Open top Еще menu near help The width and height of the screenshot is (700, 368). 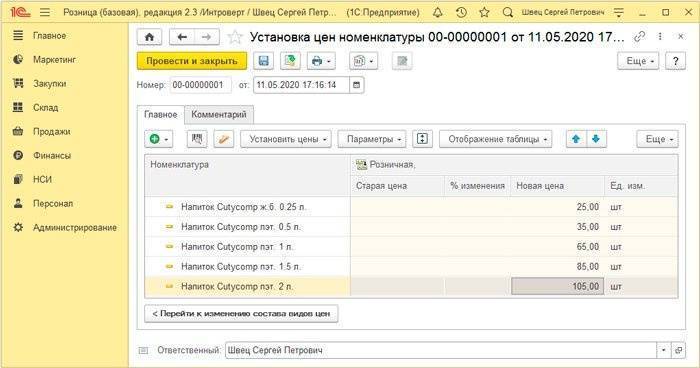[x=638, y=61]
